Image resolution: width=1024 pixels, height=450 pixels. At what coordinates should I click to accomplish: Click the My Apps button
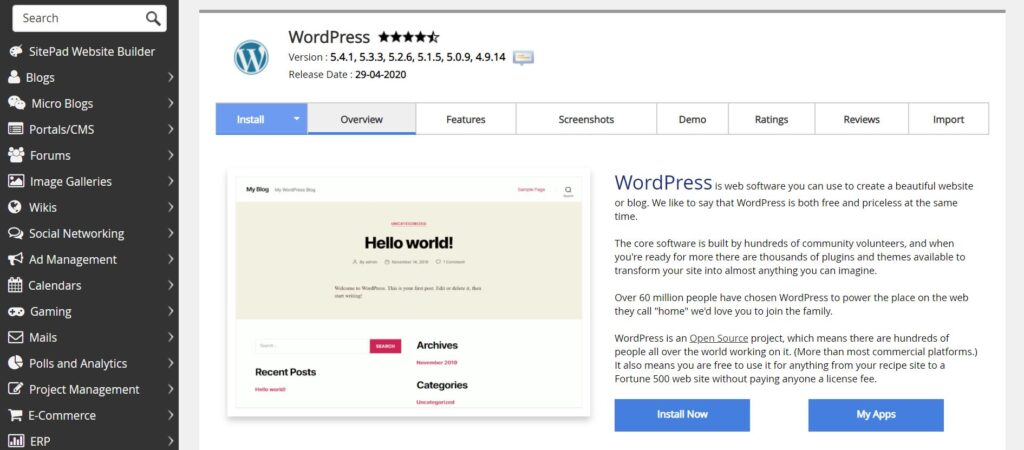click(x=876, y=415)
